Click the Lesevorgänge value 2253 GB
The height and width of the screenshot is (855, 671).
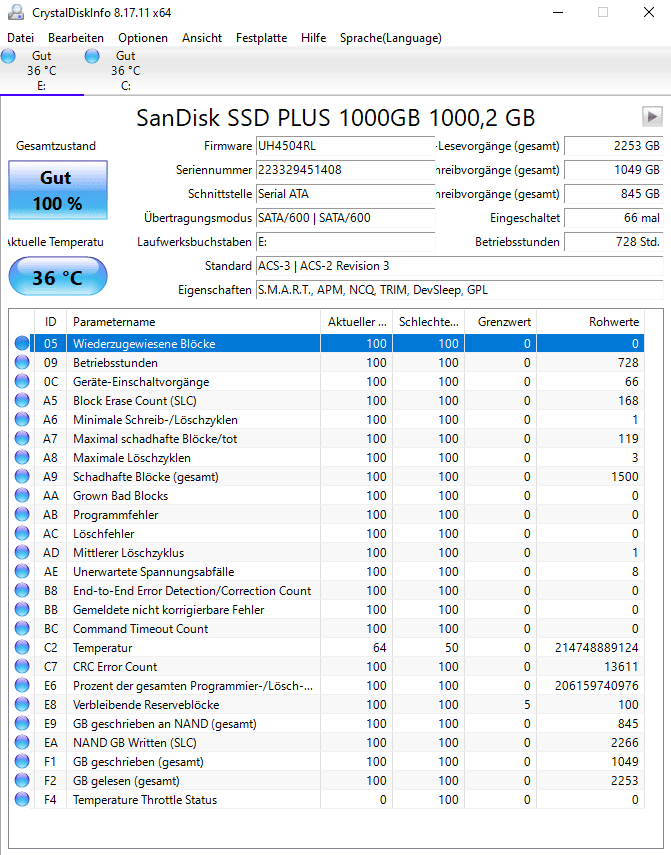pyautogui.click(x=614, y=146)
